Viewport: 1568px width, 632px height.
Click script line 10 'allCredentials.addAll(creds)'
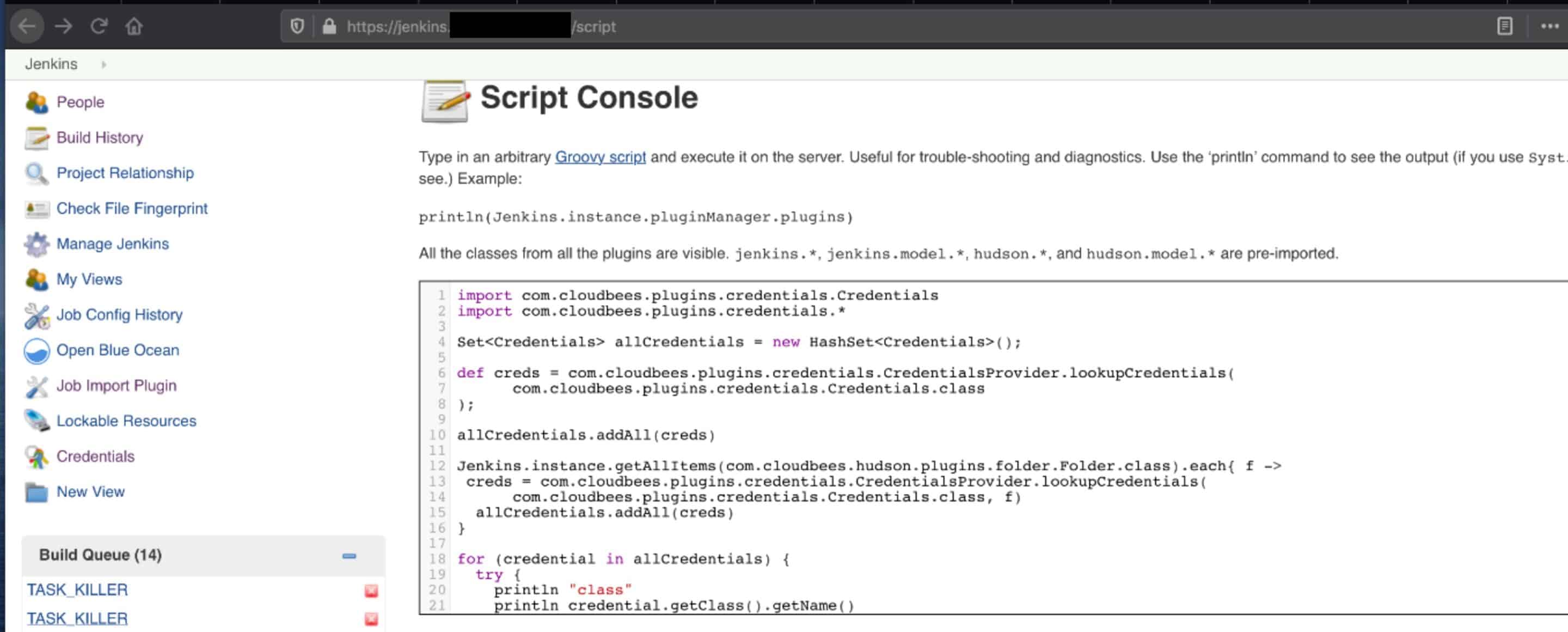click(586, 435)
